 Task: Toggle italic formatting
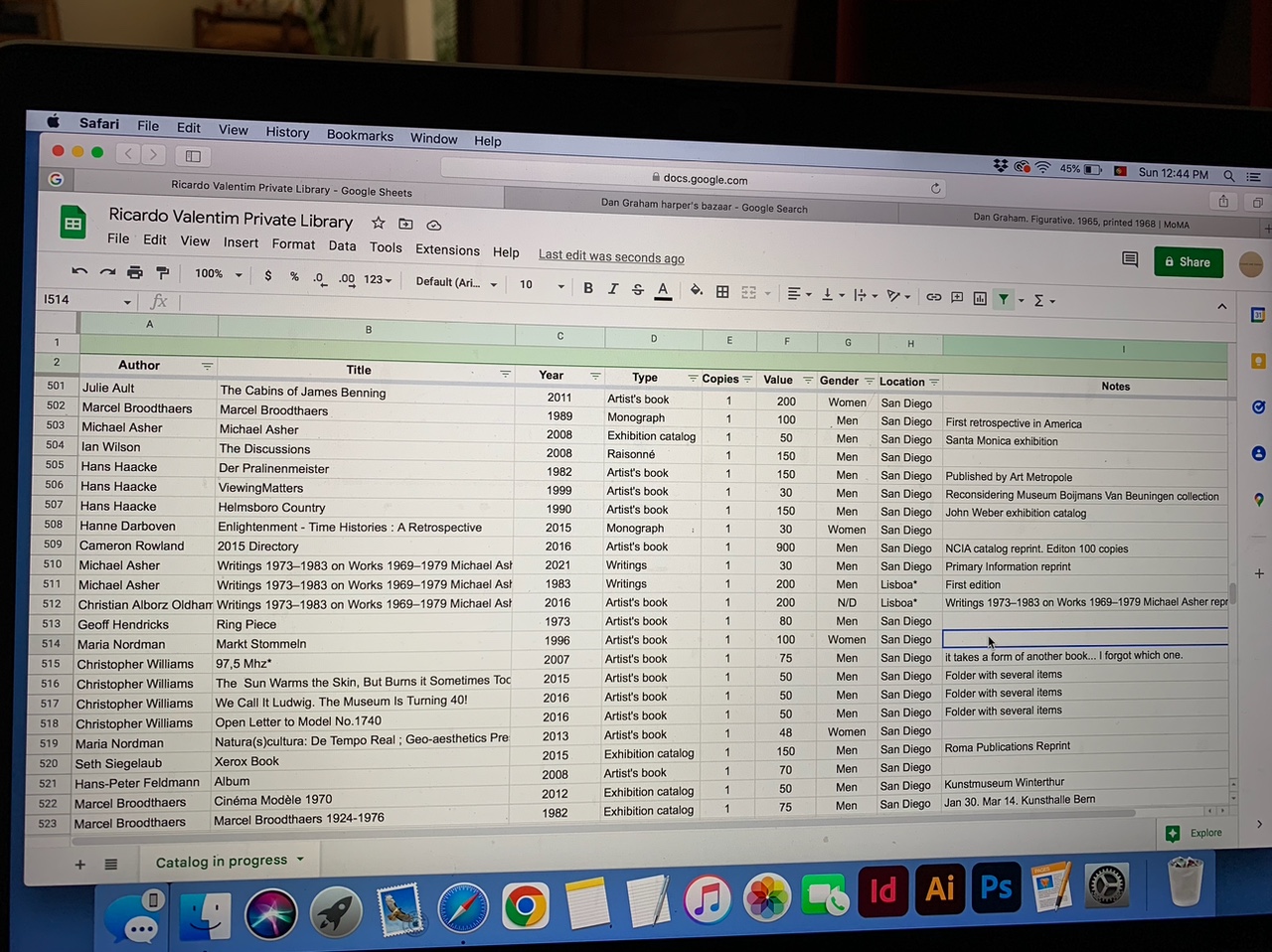(x=613, y=288)
